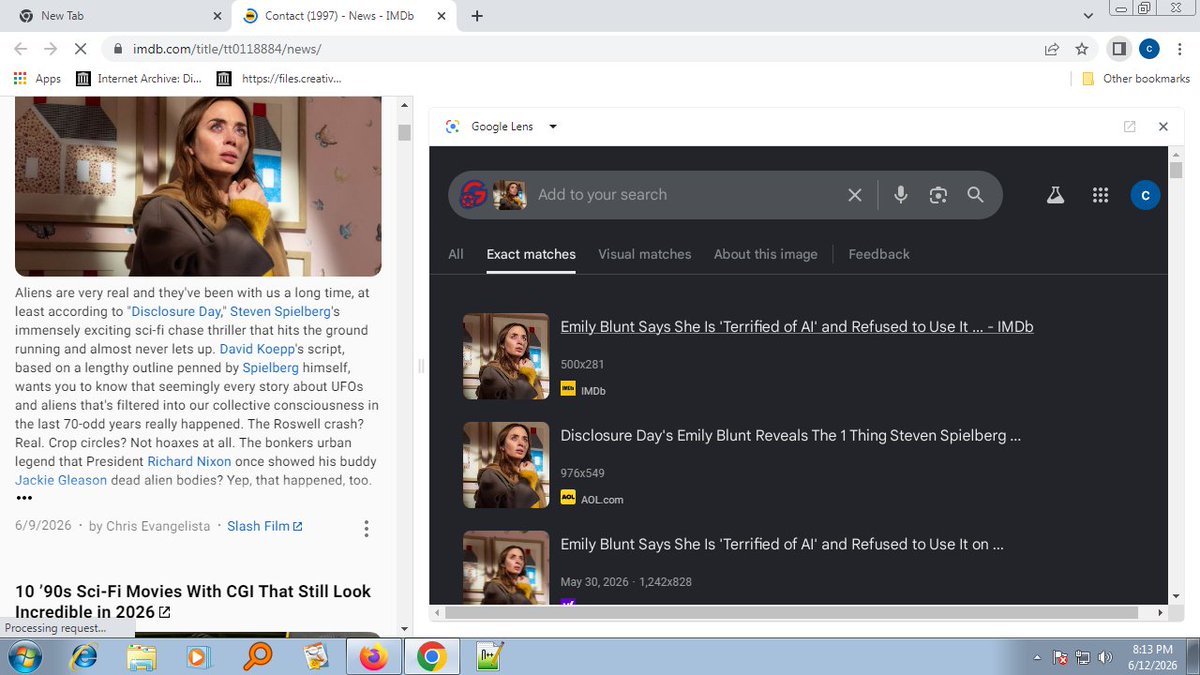Open the Google apps grid
Screen dimensions: 1200x675
(1101, 195)
